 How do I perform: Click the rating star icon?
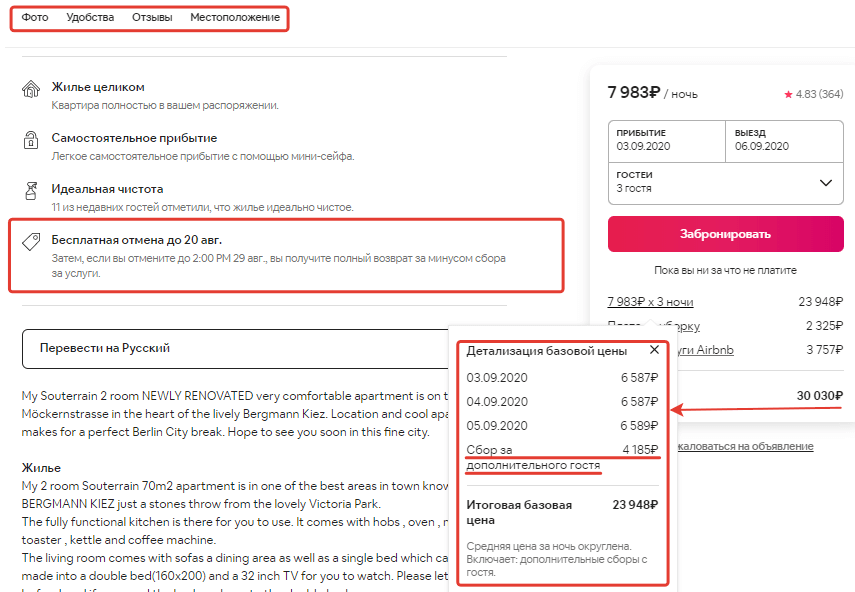coord(788,94)
